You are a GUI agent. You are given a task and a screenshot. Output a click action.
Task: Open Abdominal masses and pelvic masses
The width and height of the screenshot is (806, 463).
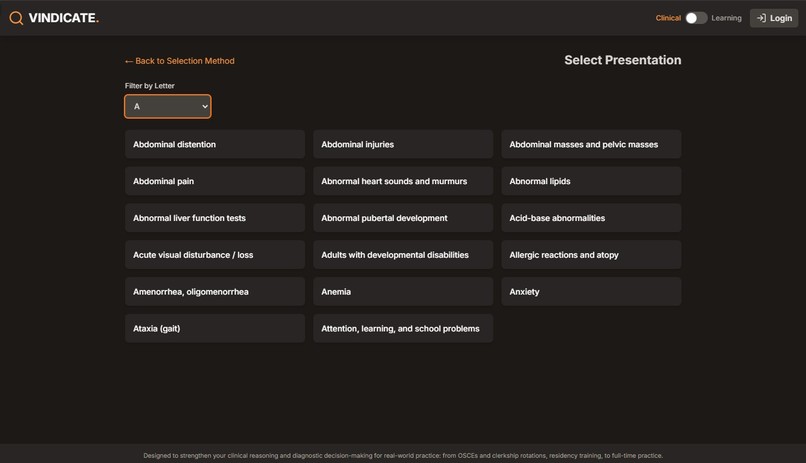[591, 144]
